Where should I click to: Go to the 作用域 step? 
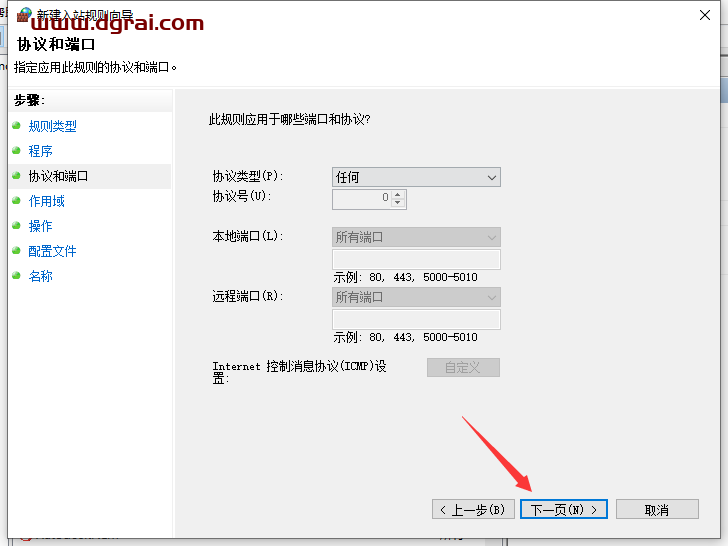46,201
